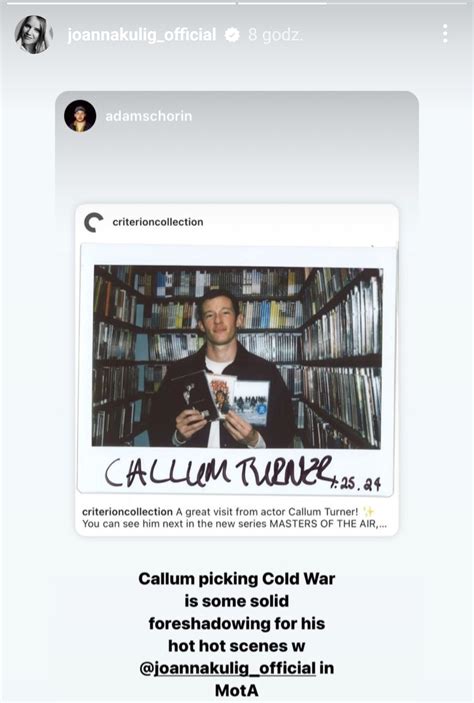474x703 pixels.
Task: View the Callum Turner polaroid photo
Action: pos(237,356)
